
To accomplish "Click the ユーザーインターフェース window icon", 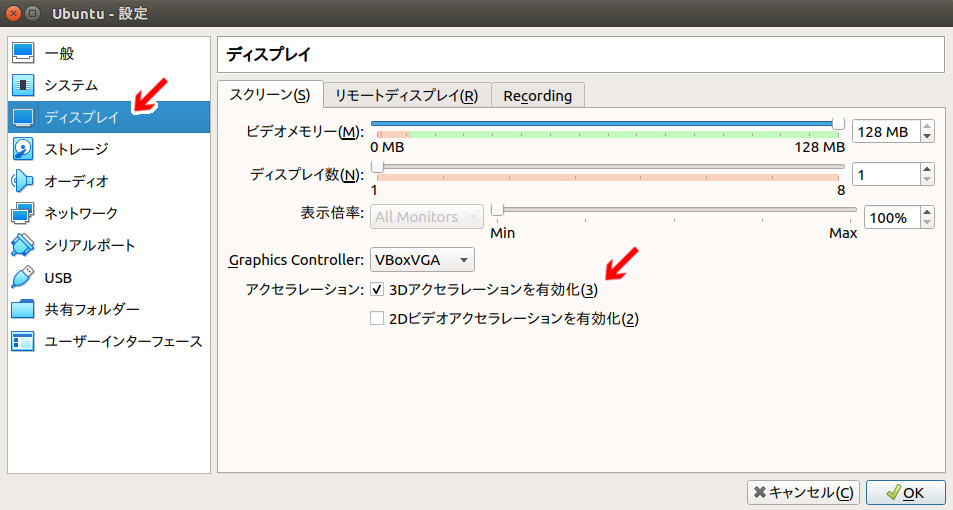I will pyautogui.click(x=23, y=342).
